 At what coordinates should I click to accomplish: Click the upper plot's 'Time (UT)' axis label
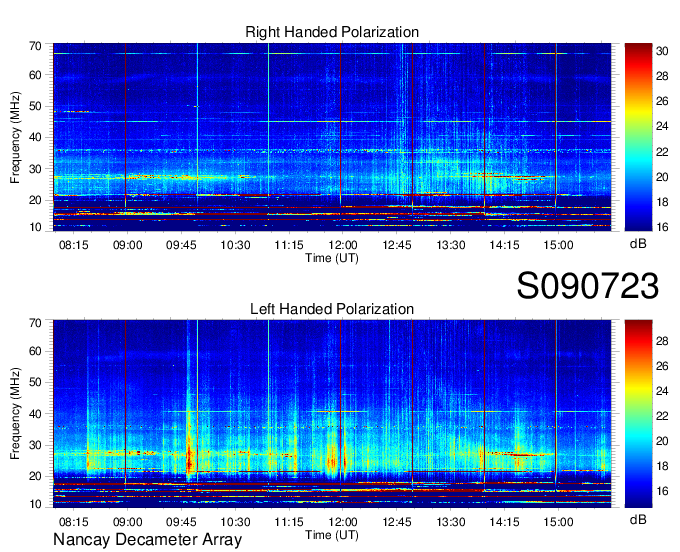coord(332,258)
